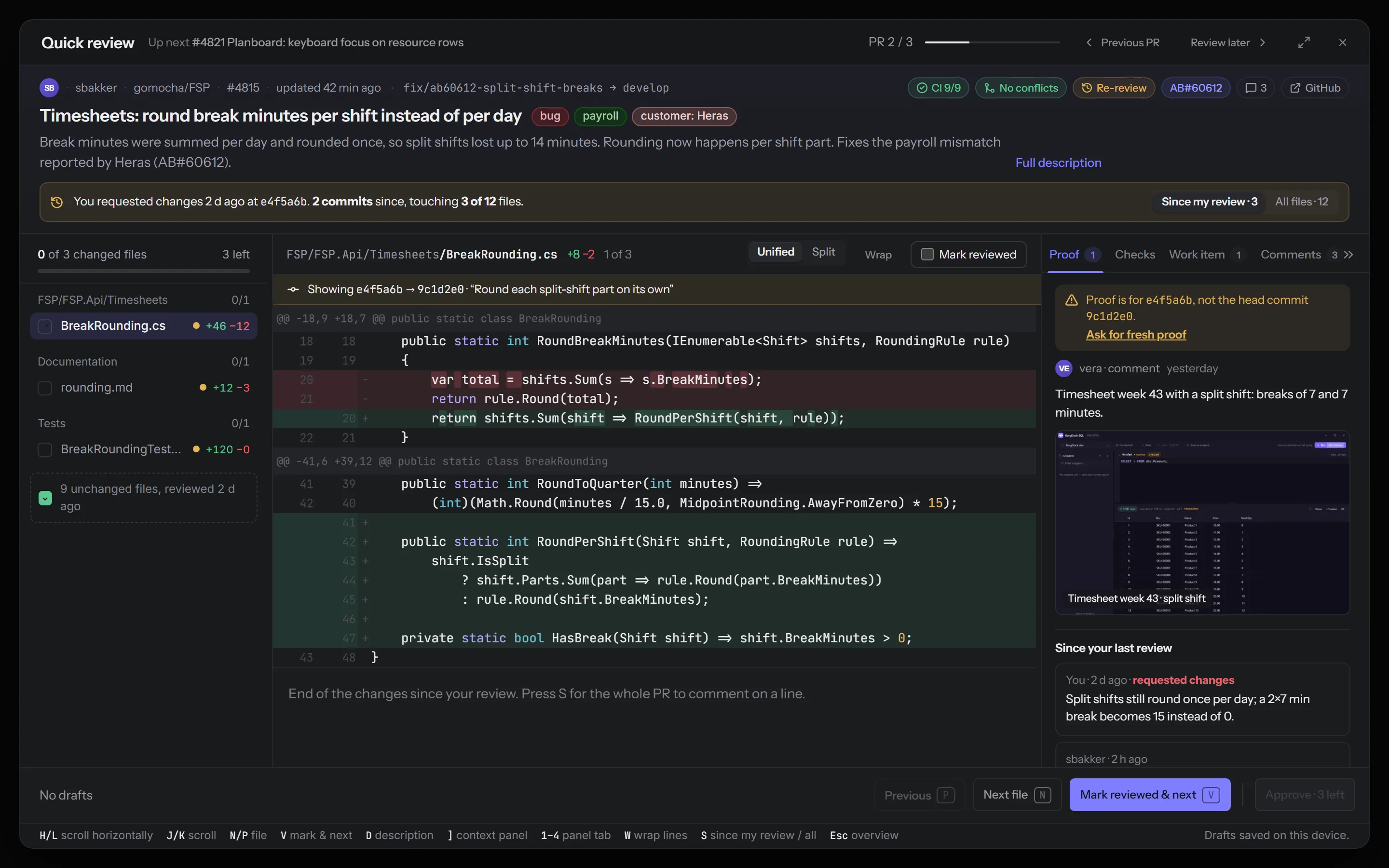The width and height of the screenshot is (1389, 868).
Task: Open the PR on GitHub
Action: coord(1315,88)
